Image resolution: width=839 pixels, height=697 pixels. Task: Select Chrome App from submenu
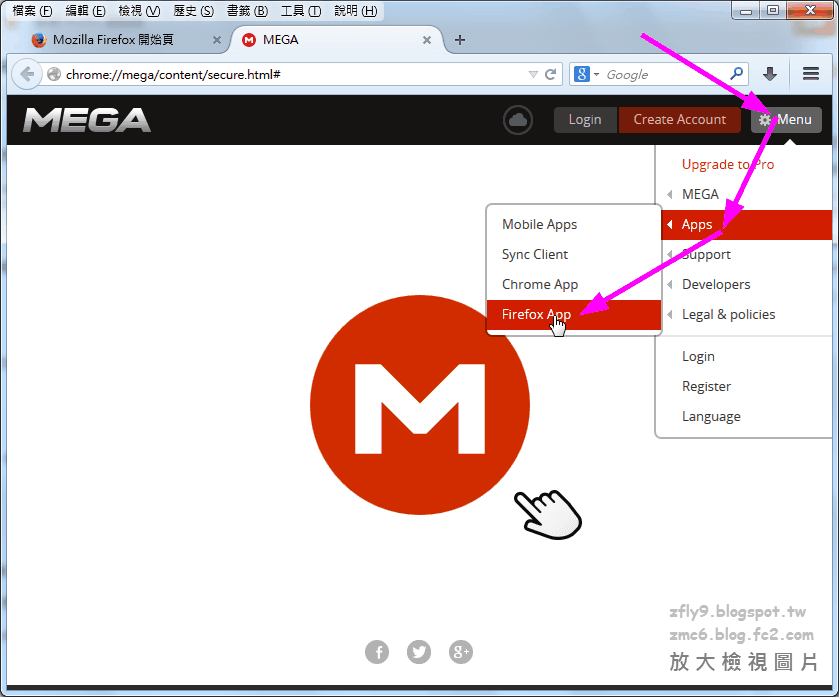click(x=574, y=285)
